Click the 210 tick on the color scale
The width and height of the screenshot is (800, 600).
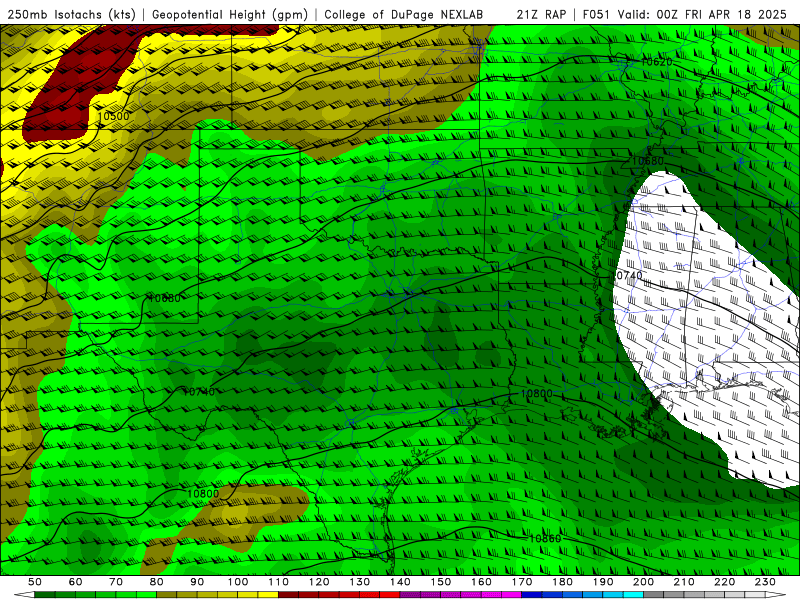click(x=684, y=582)
